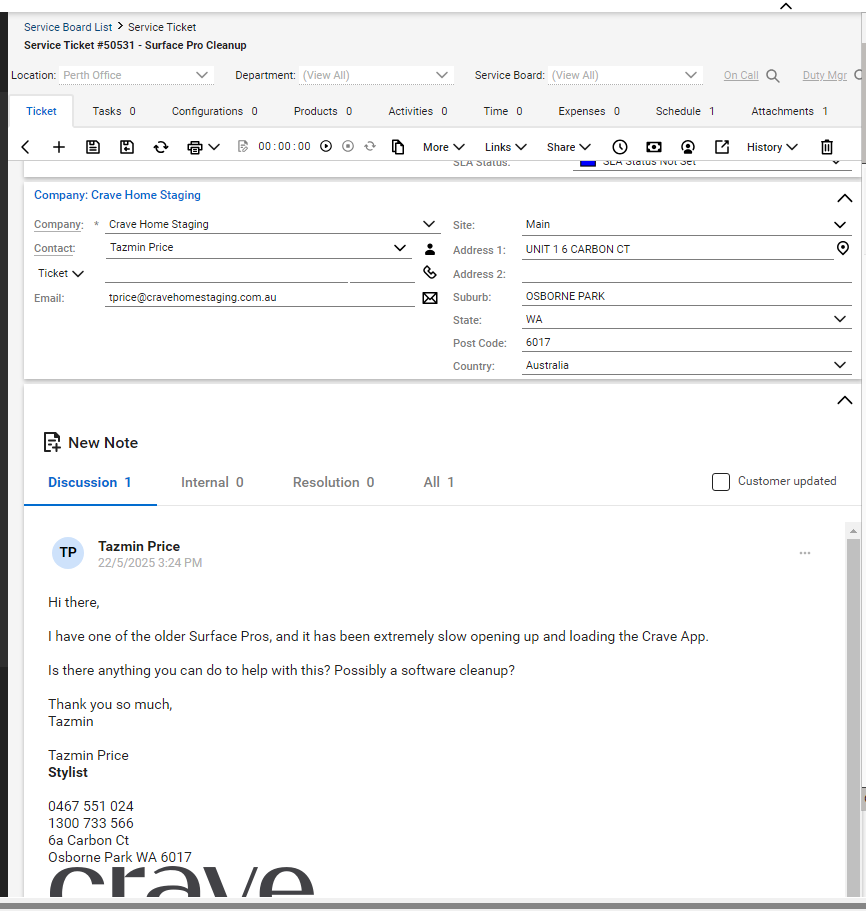This screenshot has height=911, width=866.
Task: Save the ticket with the floppy disk icon
Action: point(93,147)
